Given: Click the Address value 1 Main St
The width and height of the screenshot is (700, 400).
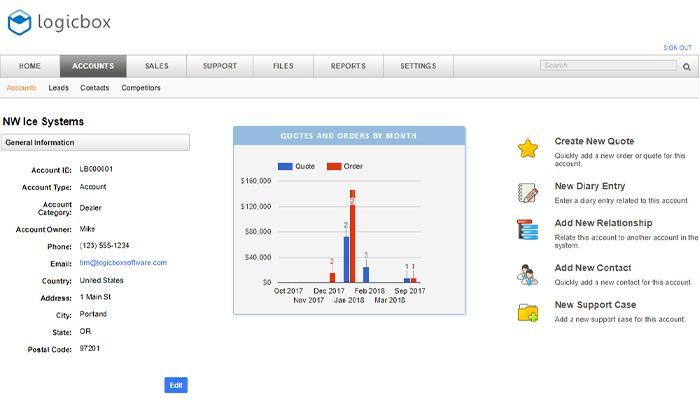Looking at the screenshot, I should [x=95, y=297].
